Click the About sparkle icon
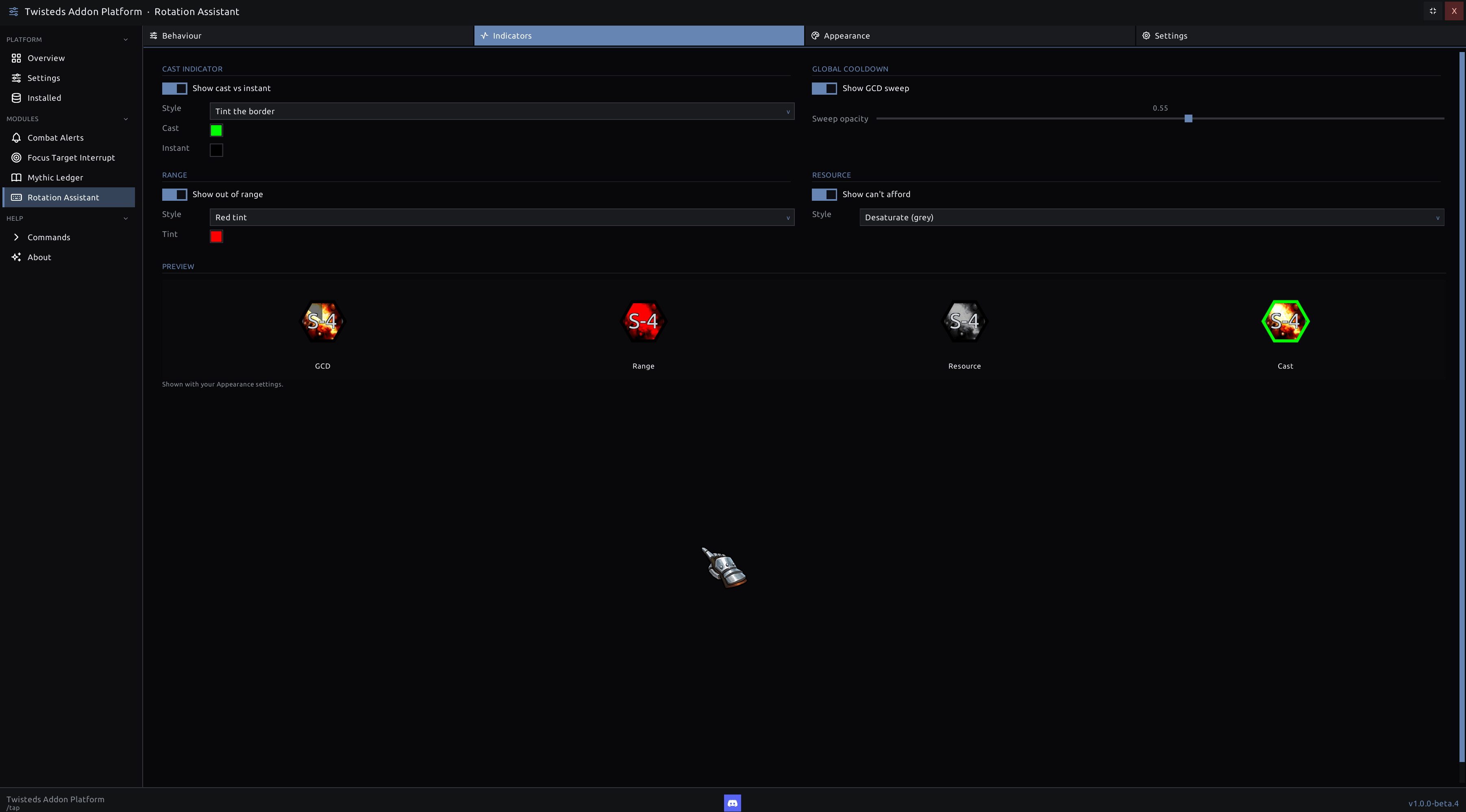The height and width of the screenshot is (812, 1466). pyautogui.click(x=17, y=257)
